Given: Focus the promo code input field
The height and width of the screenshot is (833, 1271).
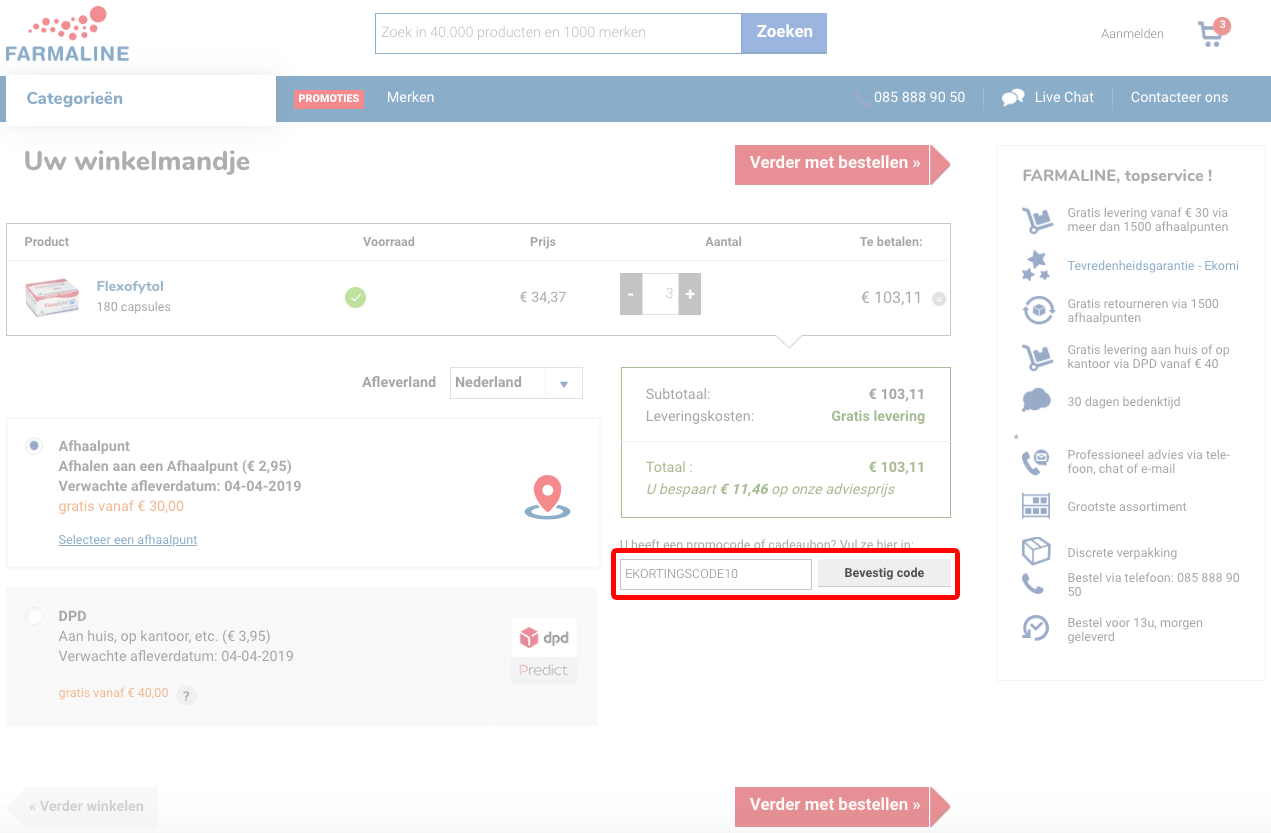Looking at the screenshot, I should (x=715, y=574).
